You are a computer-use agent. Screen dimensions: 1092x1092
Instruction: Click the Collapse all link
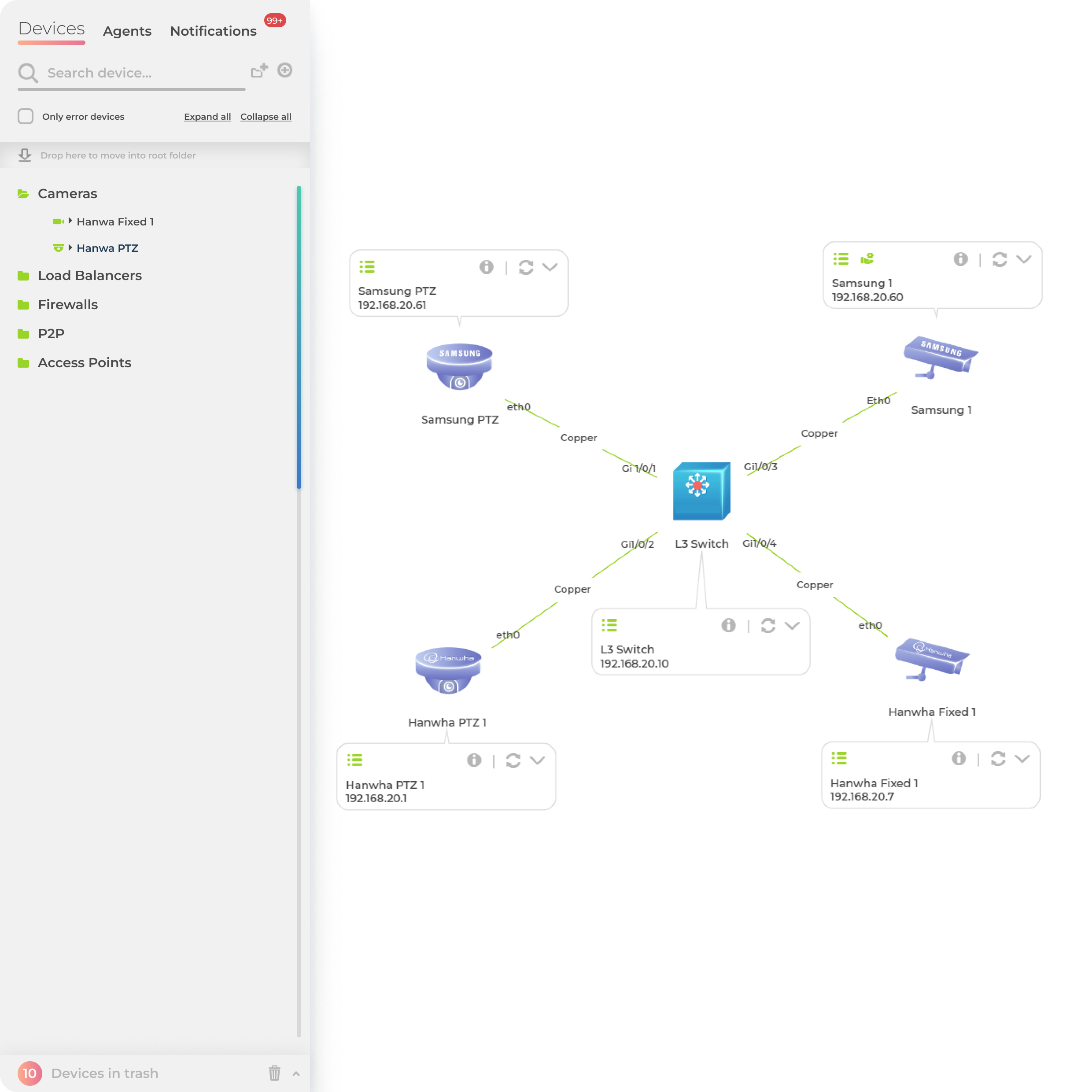pos(266,116)
